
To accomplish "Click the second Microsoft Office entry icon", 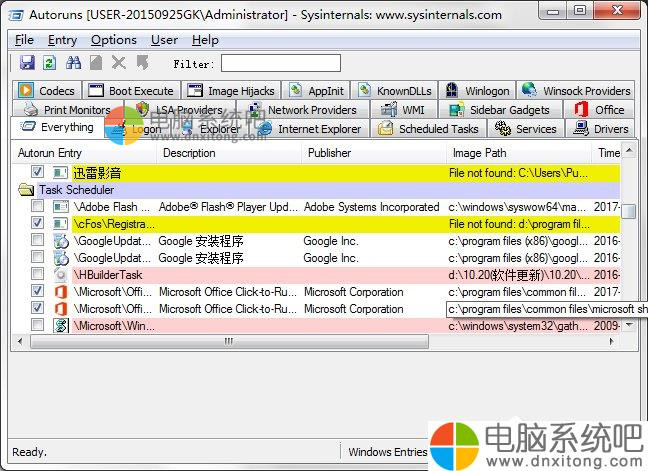I will coord(61,309).
